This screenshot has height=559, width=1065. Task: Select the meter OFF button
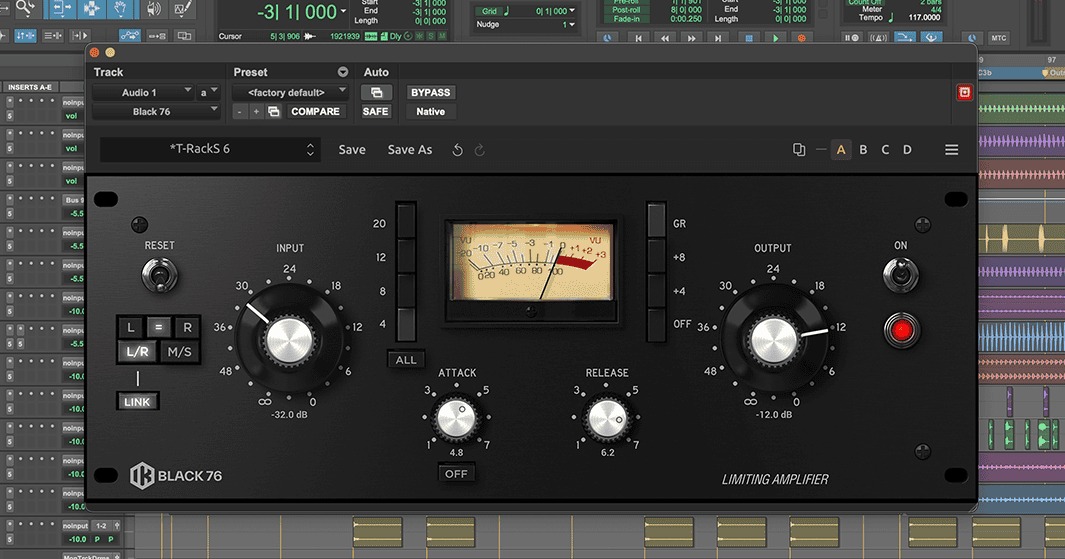coord(656,325)
